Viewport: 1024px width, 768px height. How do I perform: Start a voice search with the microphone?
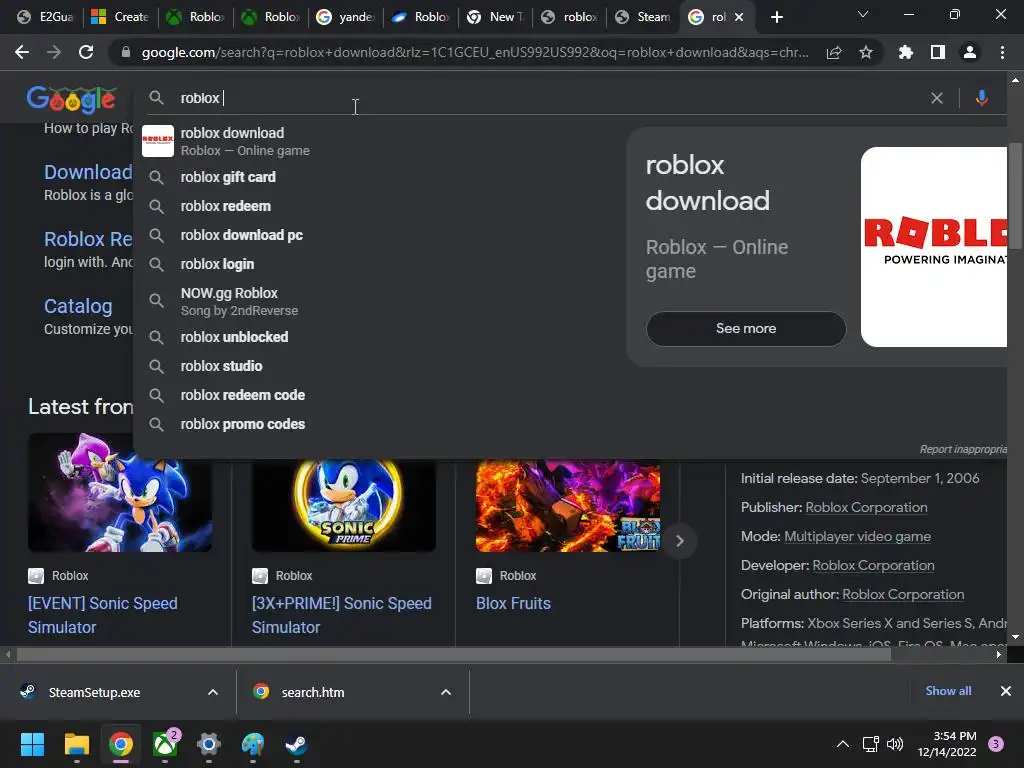click(x=982, y=98)
